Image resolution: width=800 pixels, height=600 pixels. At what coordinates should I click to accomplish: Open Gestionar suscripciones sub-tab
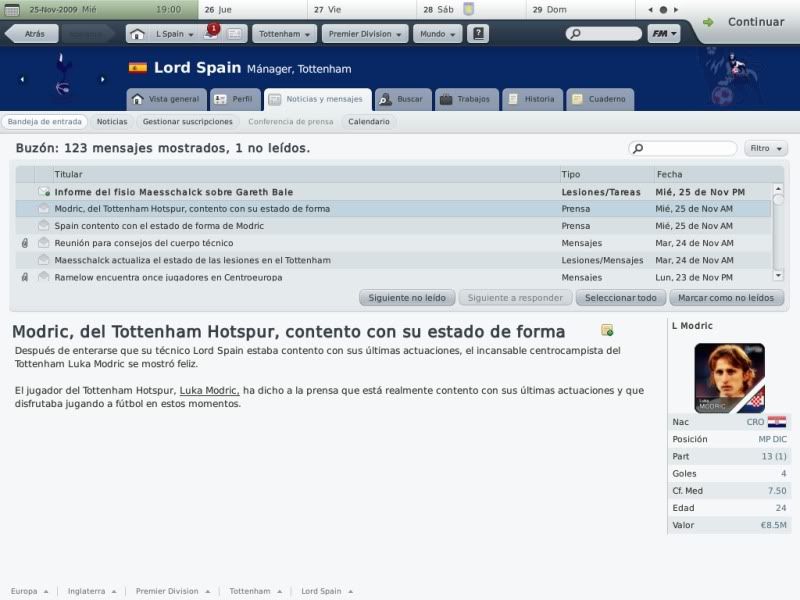pos(187,121)
